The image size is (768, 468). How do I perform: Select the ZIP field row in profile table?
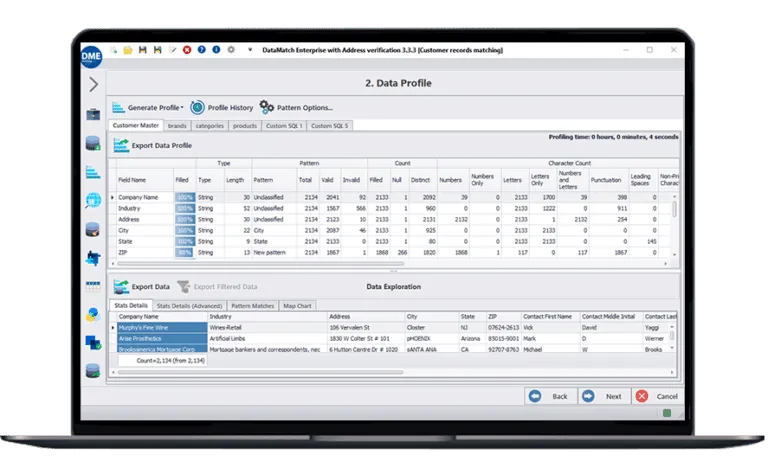point(390,252)
